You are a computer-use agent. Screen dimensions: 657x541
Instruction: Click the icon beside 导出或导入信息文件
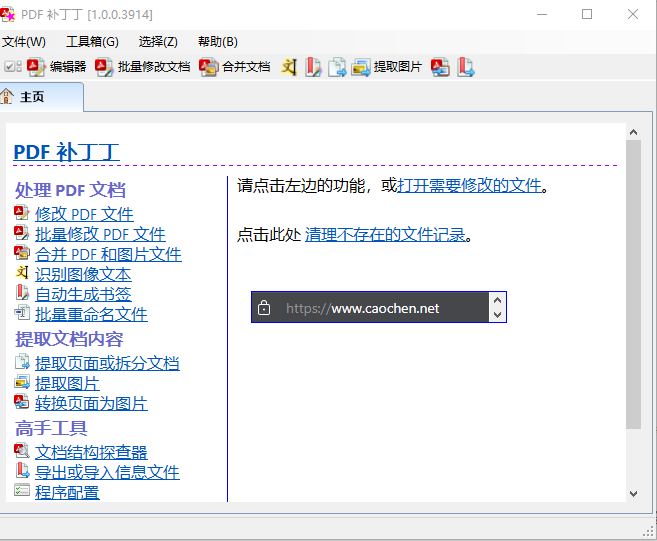22,470
